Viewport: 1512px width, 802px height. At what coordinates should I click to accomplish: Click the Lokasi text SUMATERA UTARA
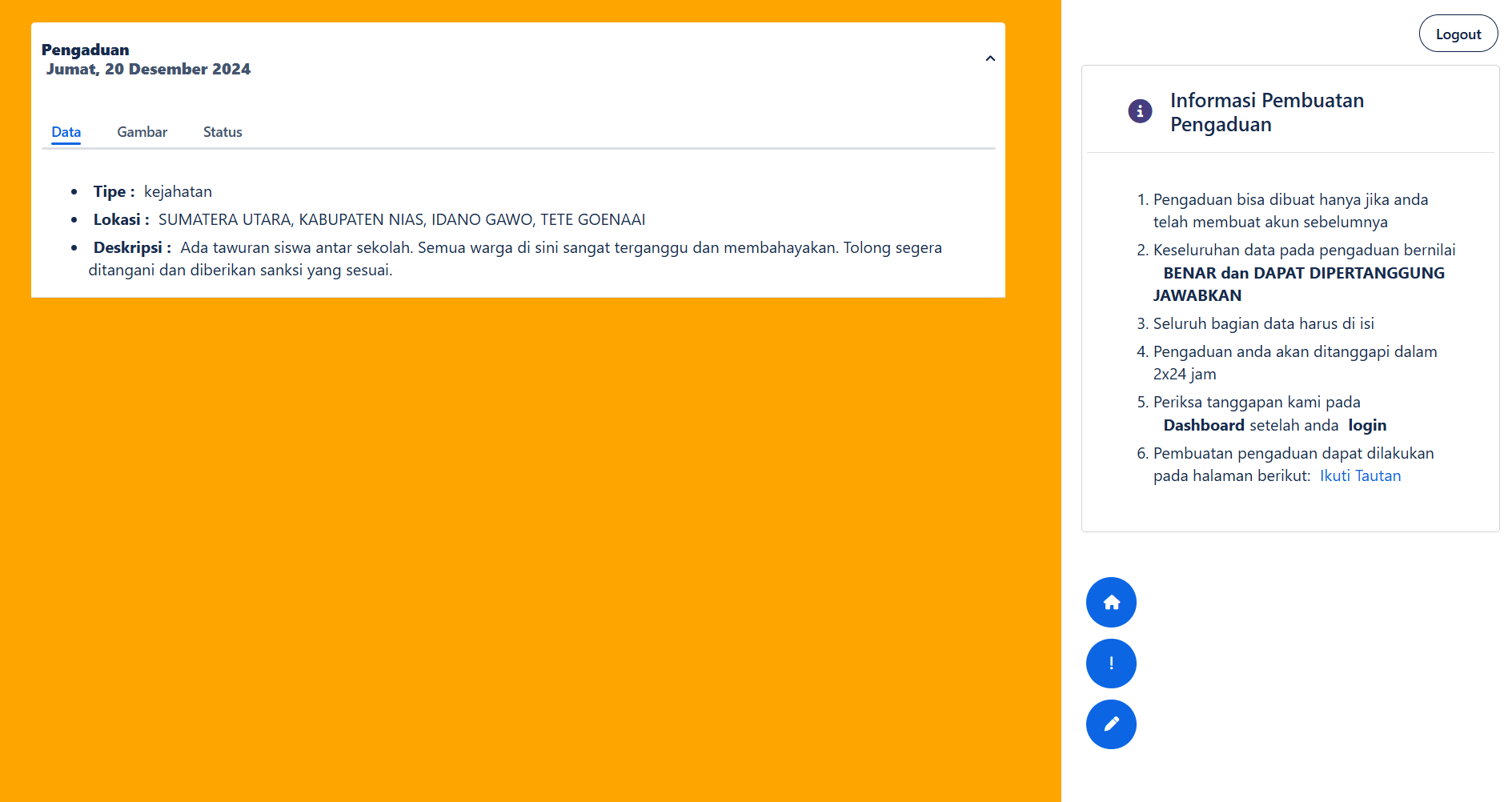pyautogui.click(x=224, y=219)
